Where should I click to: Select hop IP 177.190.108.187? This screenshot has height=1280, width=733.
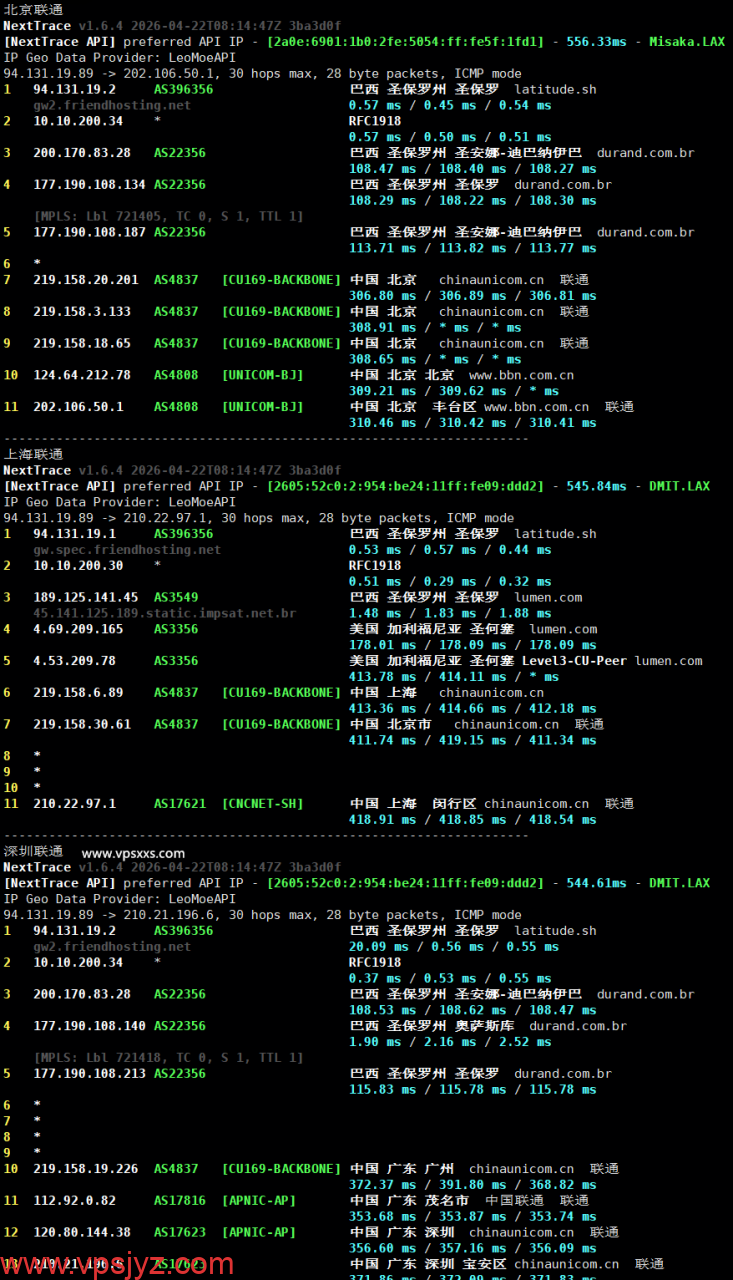tap(89, 232)
